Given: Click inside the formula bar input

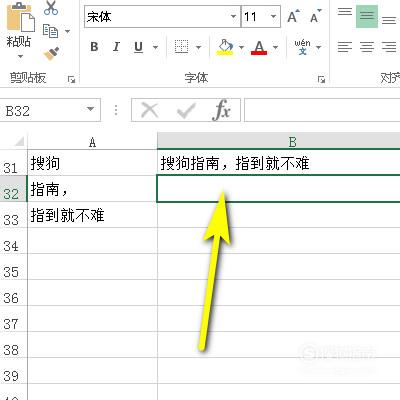Looking at the screenshot, I should coord(322,110).
